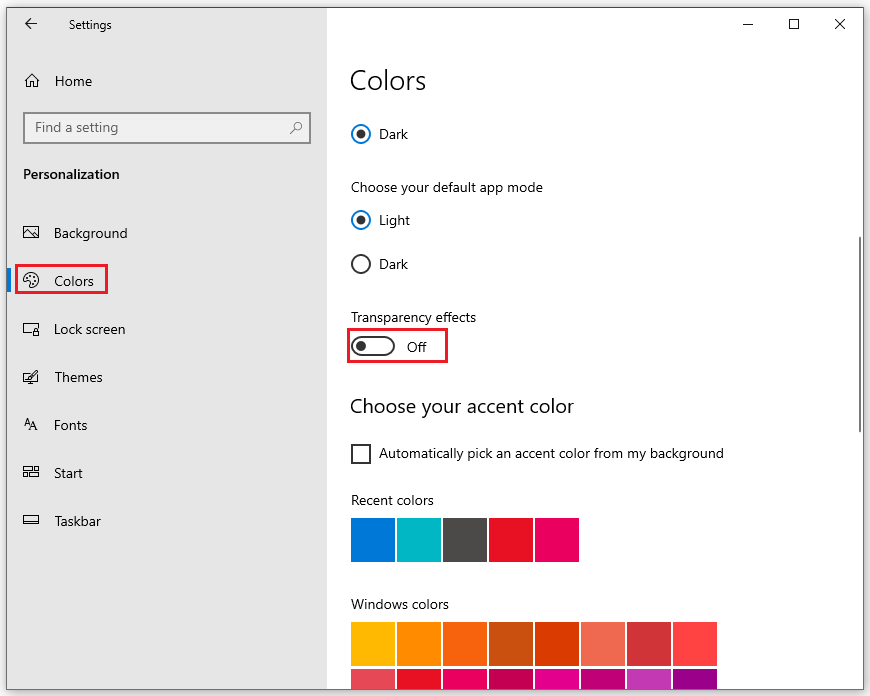Select the yellow Windows color swatch
870x696 pixels.
[x=373, y=644]
